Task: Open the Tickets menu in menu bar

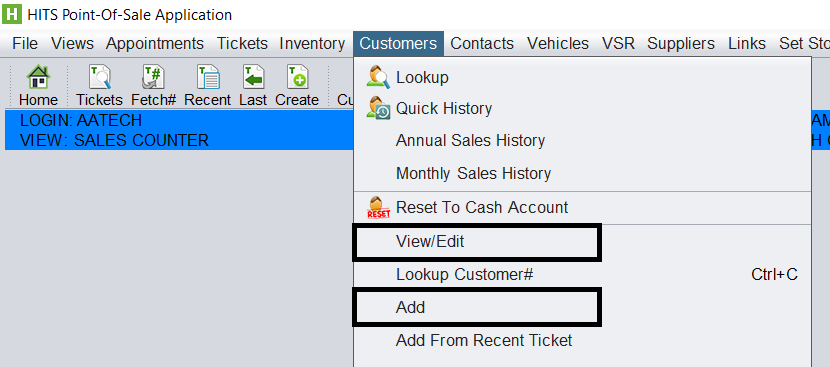Action: point(242,43)
